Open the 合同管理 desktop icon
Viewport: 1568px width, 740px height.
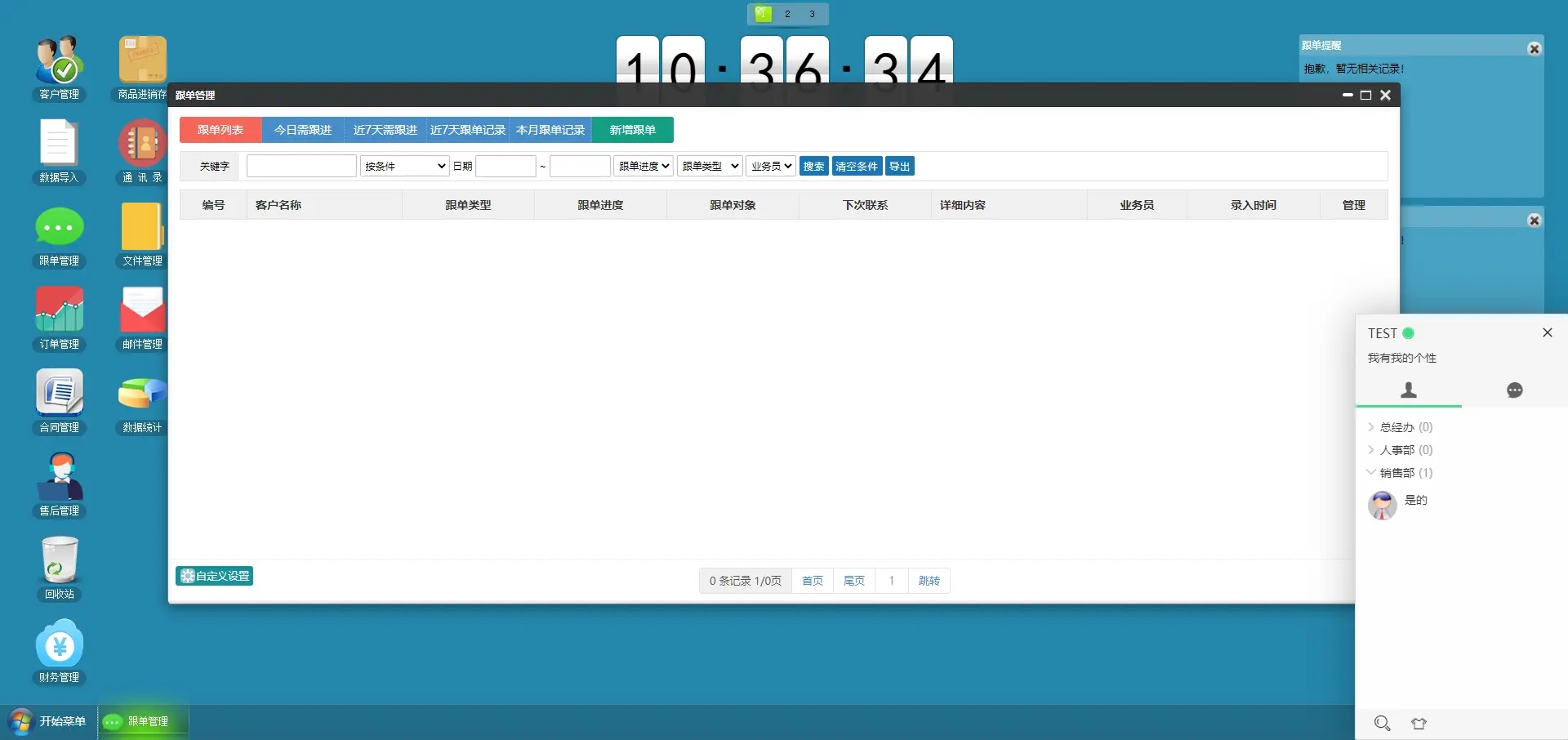[59, 394]
